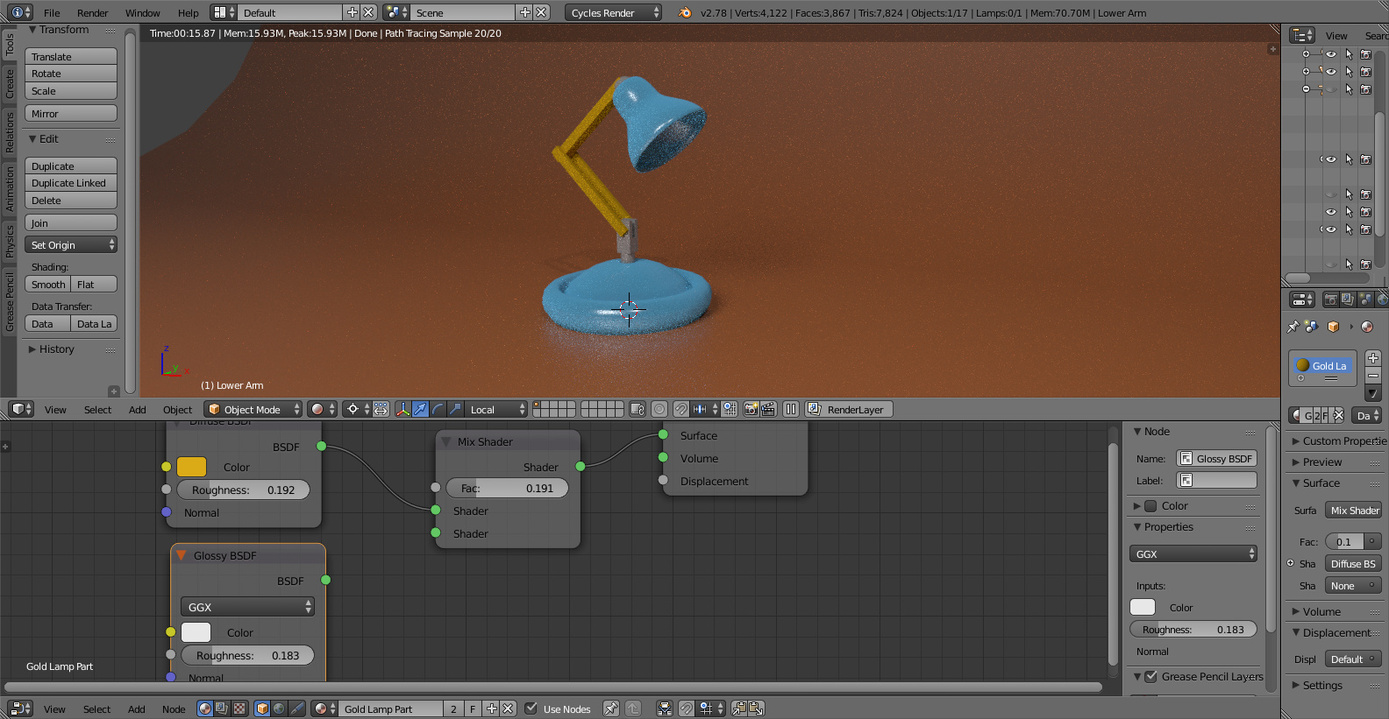The height and width of the screenshot is (719, 1389).
Task: Open the Cycles Render engine dropdown
Action: click(x=613, y=13)
